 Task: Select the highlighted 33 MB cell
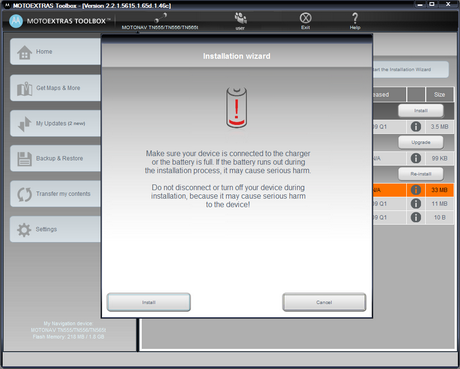pos(439,190)
